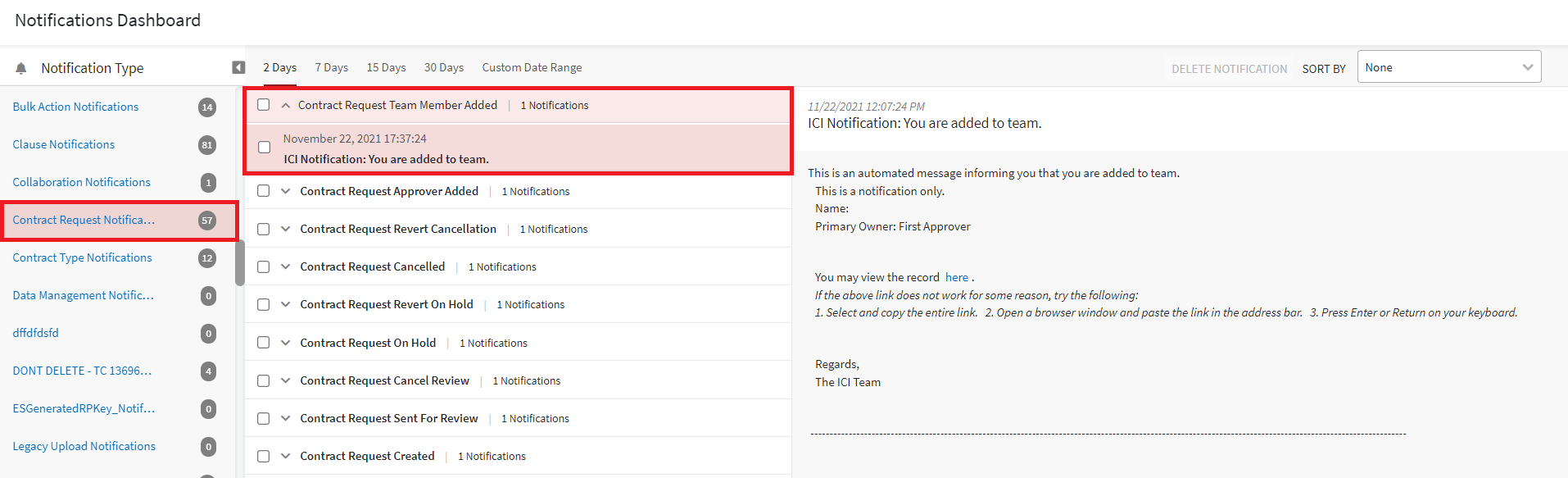This screenshot has width=1568, height=478.
Task: Select the Contract Request Cancelled checkbox
Action: point(263,266)
